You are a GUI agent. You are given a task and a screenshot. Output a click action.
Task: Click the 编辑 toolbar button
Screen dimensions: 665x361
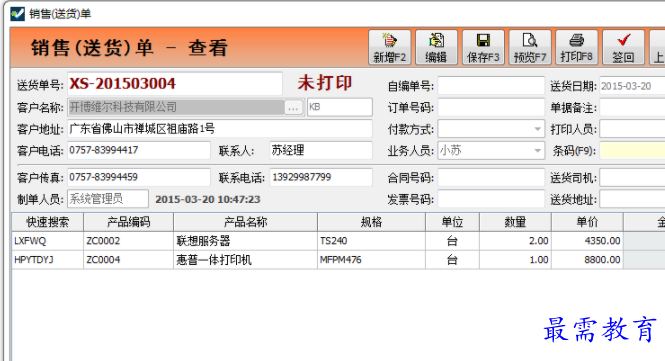436,47
